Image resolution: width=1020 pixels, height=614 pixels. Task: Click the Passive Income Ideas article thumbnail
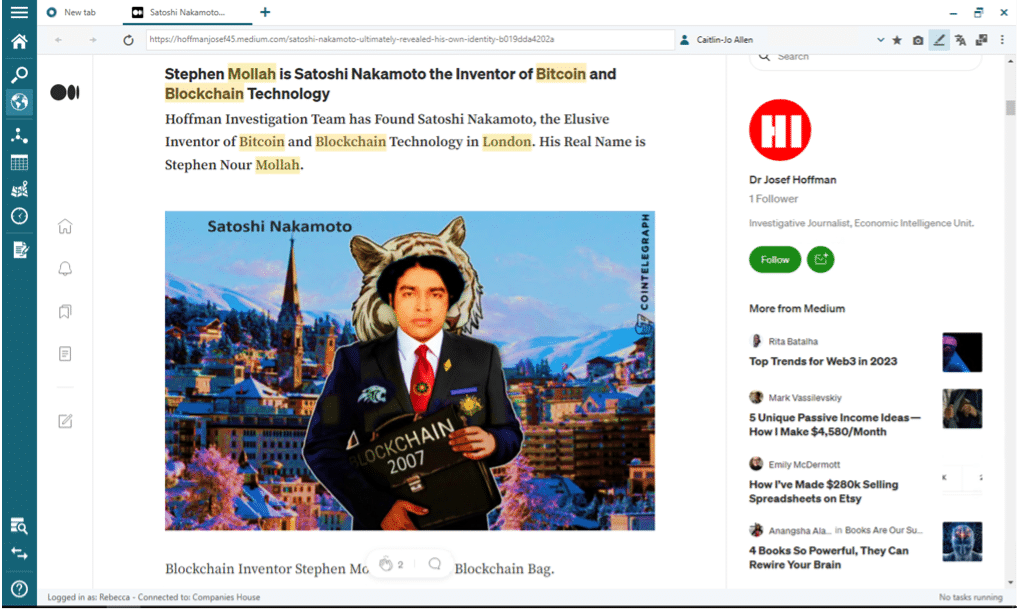coord(962,408)
